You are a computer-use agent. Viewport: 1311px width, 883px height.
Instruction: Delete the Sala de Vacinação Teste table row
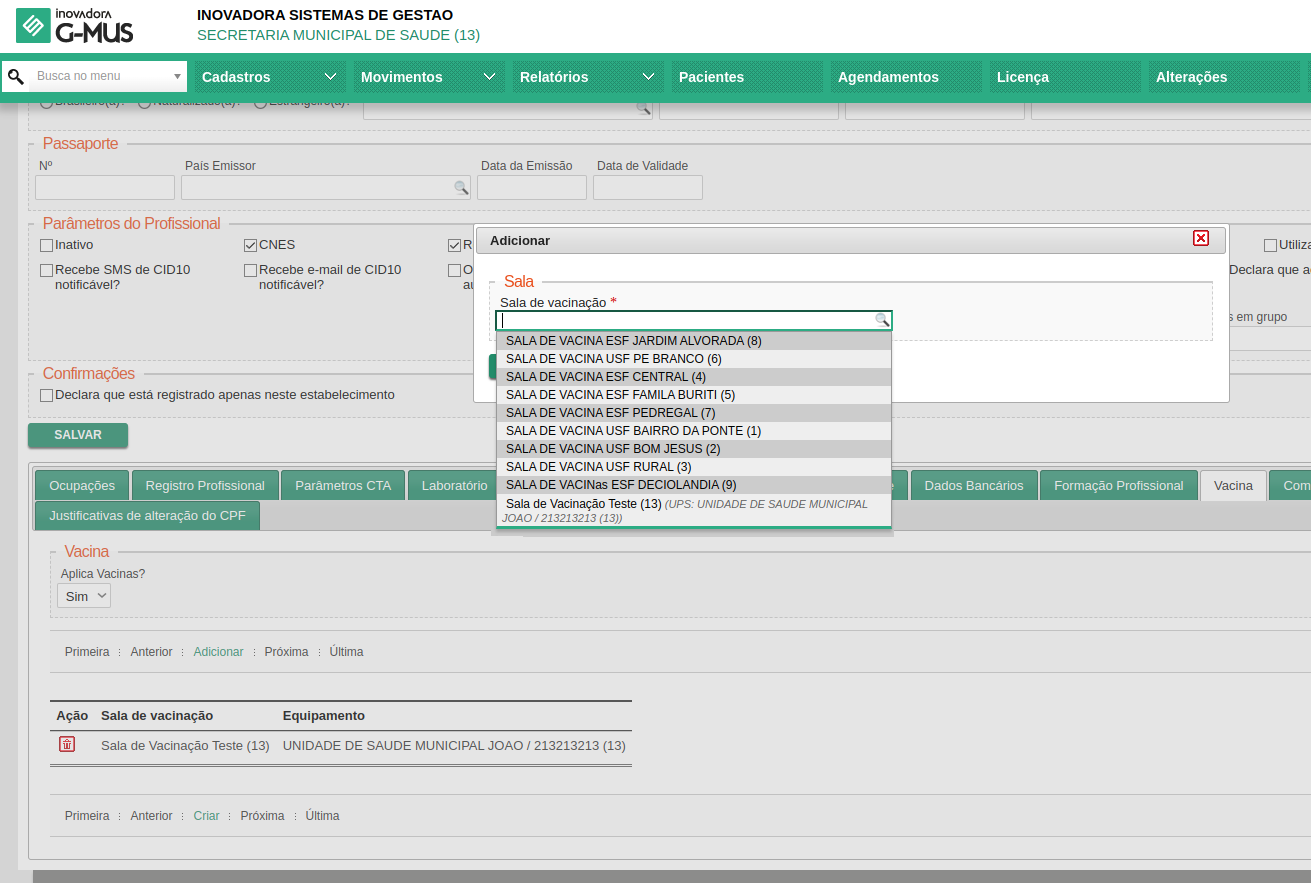67,744
